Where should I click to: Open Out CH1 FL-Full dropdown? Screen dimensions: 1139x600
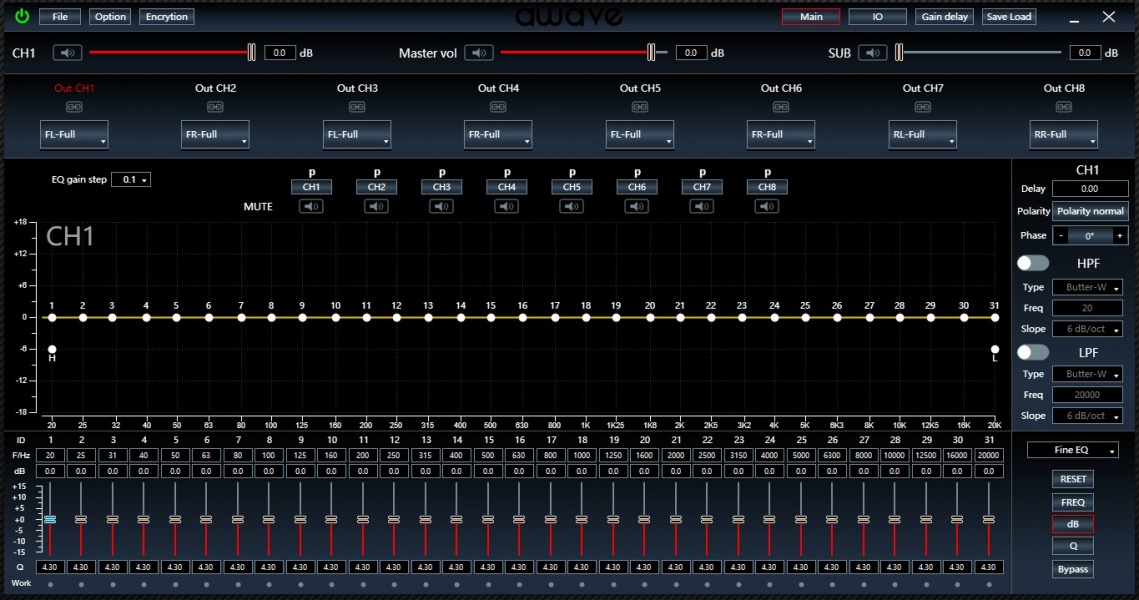pos(74,135)
